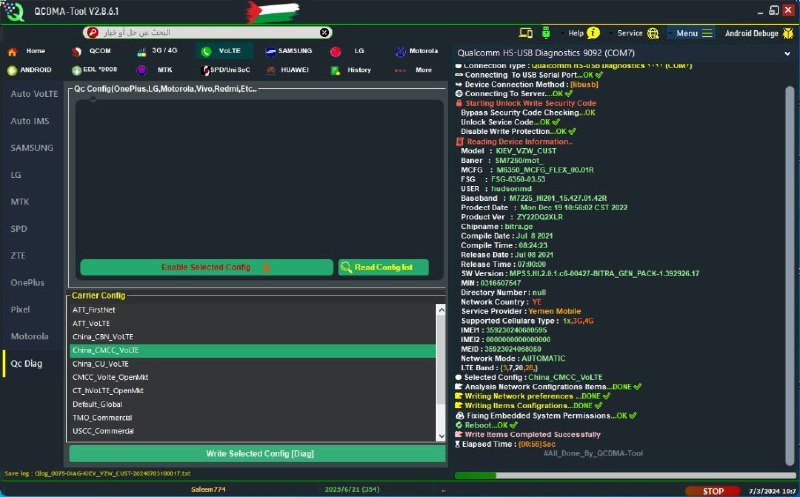Click the QCDMA-Tool logo icon
The width and height of the screenshot is (800, 497).
13,11
